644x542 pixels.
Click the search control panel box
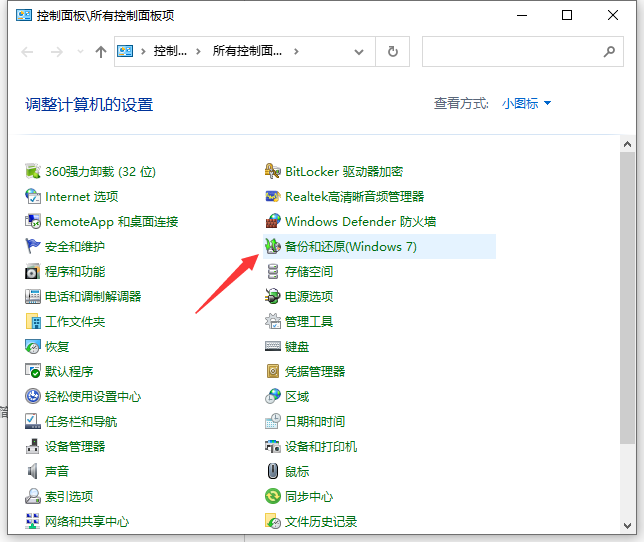pos(522,52)
